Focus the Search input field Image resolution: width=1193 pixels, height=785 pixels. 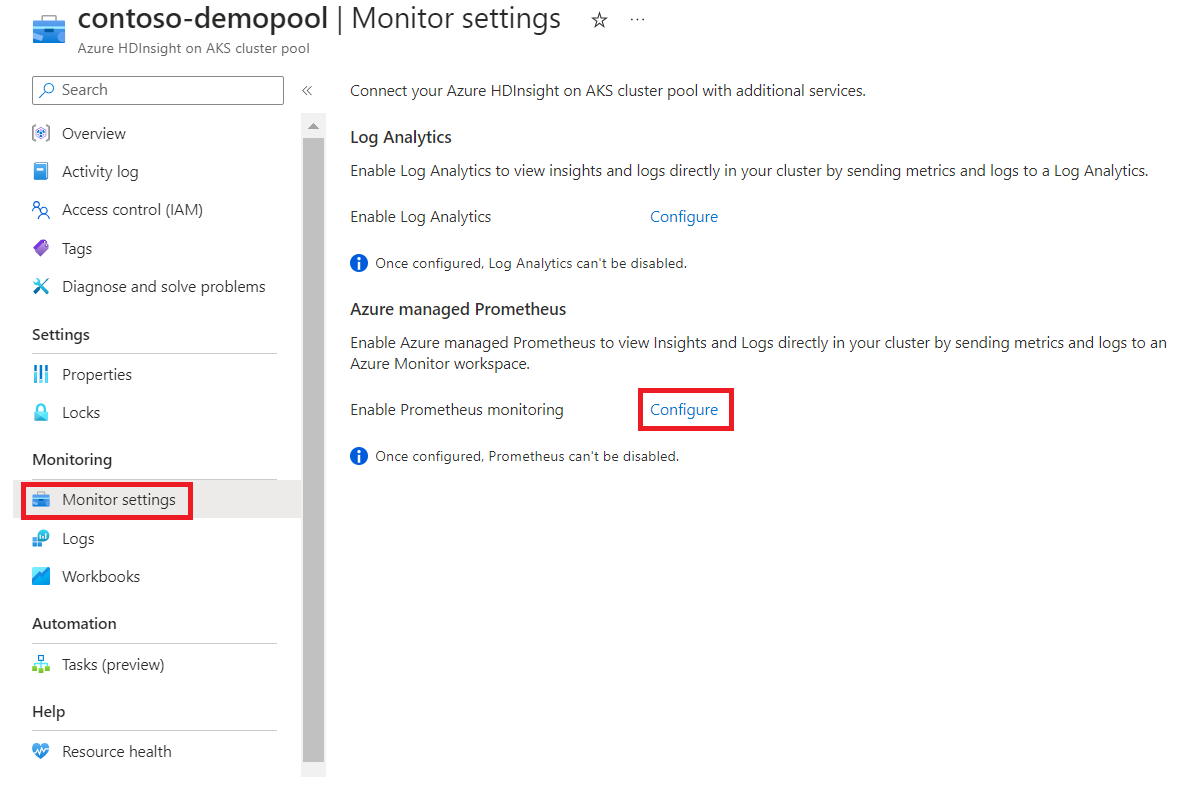click(x=158, y=91)
